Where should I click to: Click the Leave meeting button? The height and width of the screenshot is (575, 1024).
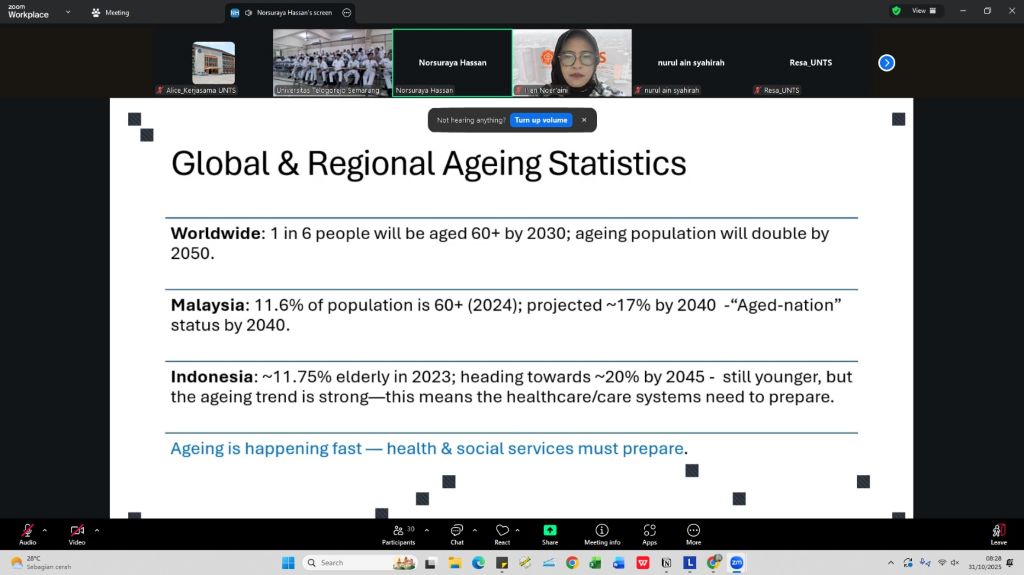pyautogui.click(x=998, y=532)
